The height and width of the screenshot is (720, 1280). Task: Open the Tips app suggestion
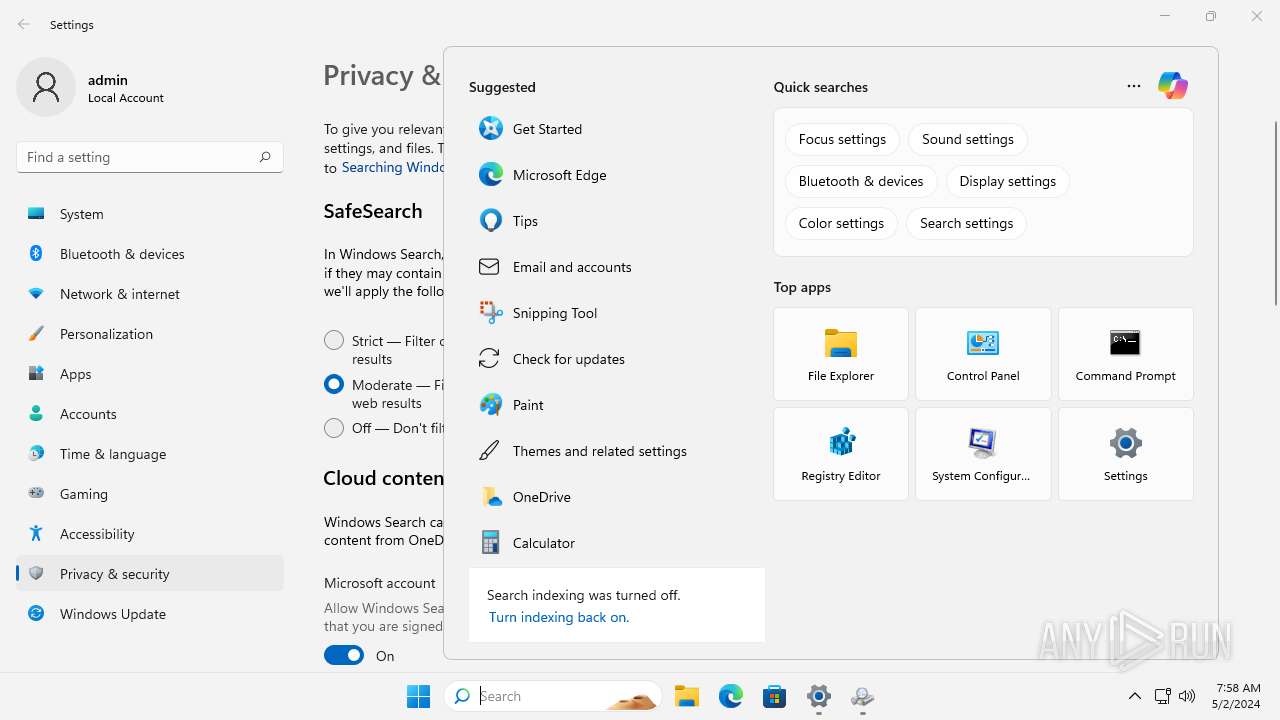pyautogui.click(x=616, y=221)
